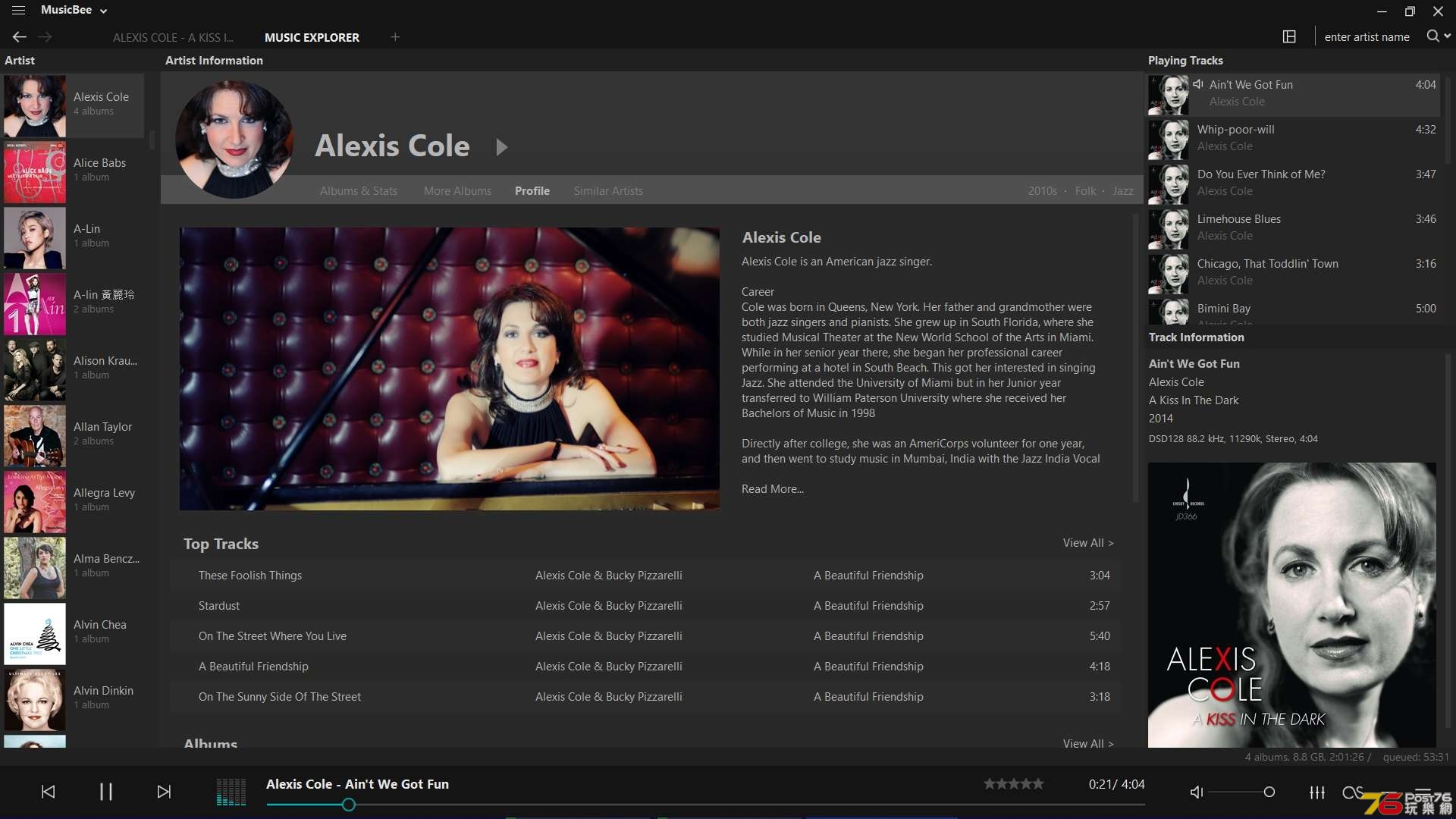The width and height of the screenshot is (1456, 819).
Task: Open the hamburger main menu
Action: pos(18,11)
